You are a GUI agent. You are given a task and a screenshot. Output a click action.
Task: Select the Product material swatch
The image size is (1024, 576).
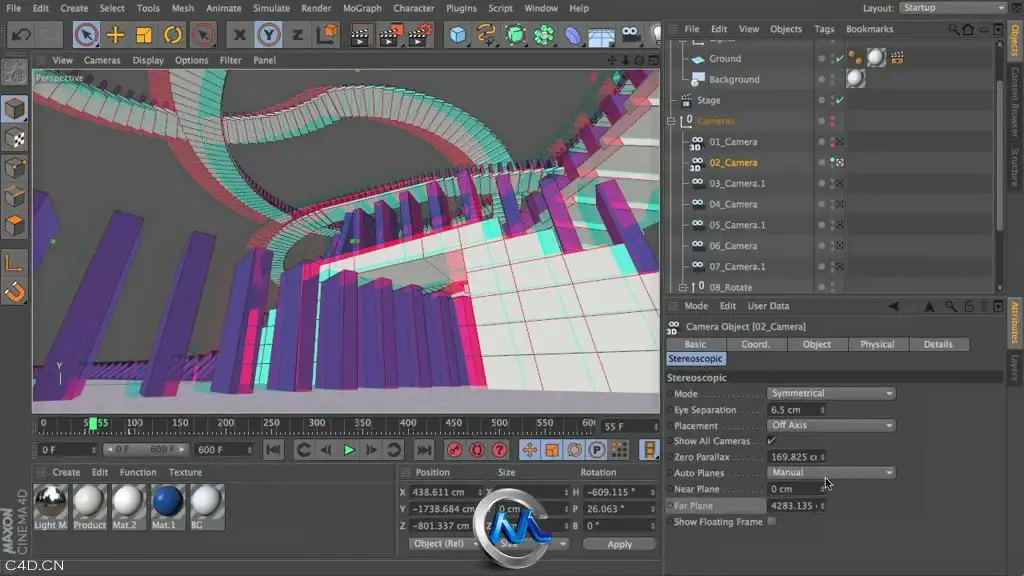(x=89, y=506)
